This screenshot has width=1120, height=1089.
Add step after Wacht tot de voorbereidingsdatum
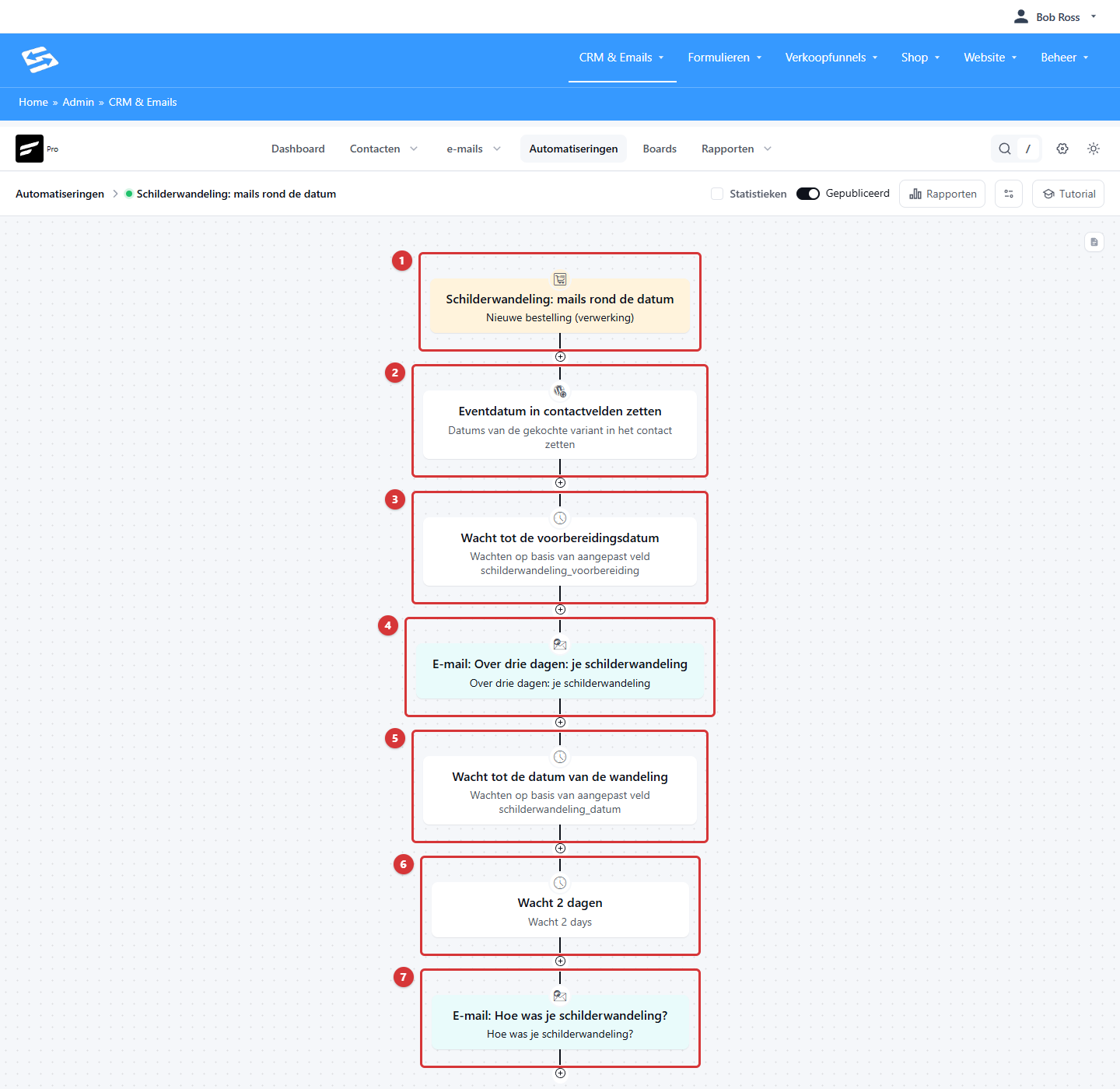560,610
